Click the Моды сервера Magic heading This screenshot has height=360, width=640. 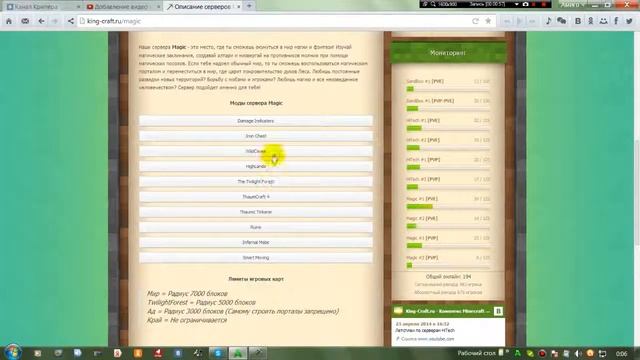[x=256, y=103]
